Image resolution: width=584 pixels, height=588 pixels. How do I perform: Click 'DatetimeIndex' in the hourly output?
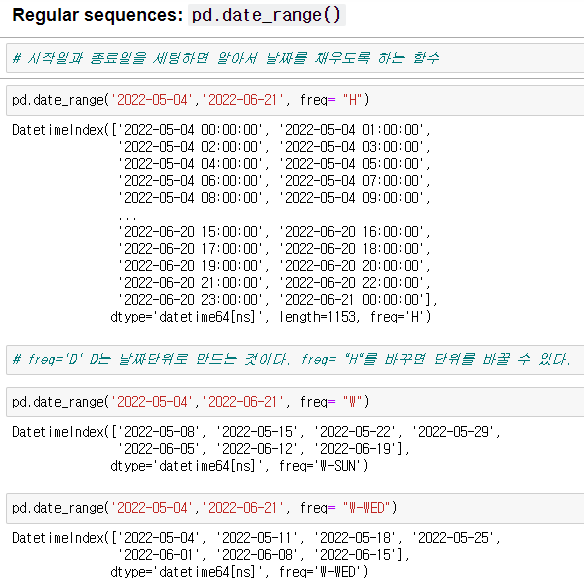pos(58,130)
